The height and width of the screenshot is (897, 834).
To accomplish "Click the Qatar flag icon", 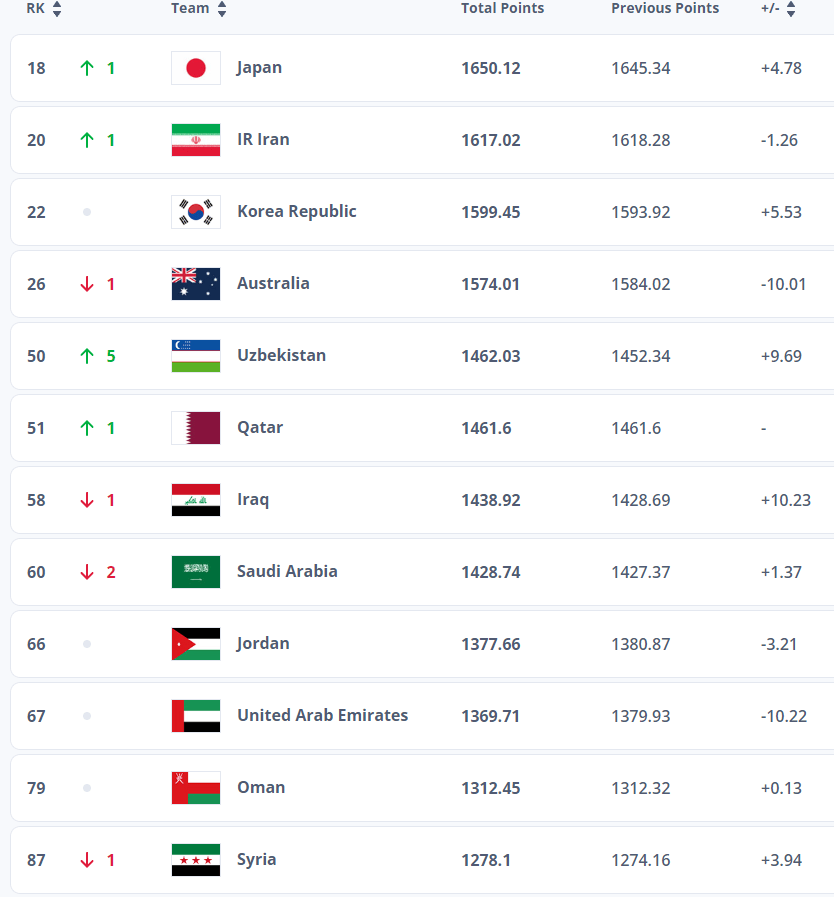I will 196,428.
